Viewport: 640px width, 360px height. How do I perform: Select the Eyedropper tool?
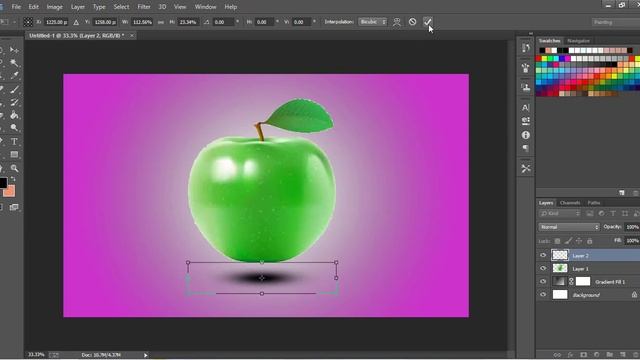(x=14, y=76)
